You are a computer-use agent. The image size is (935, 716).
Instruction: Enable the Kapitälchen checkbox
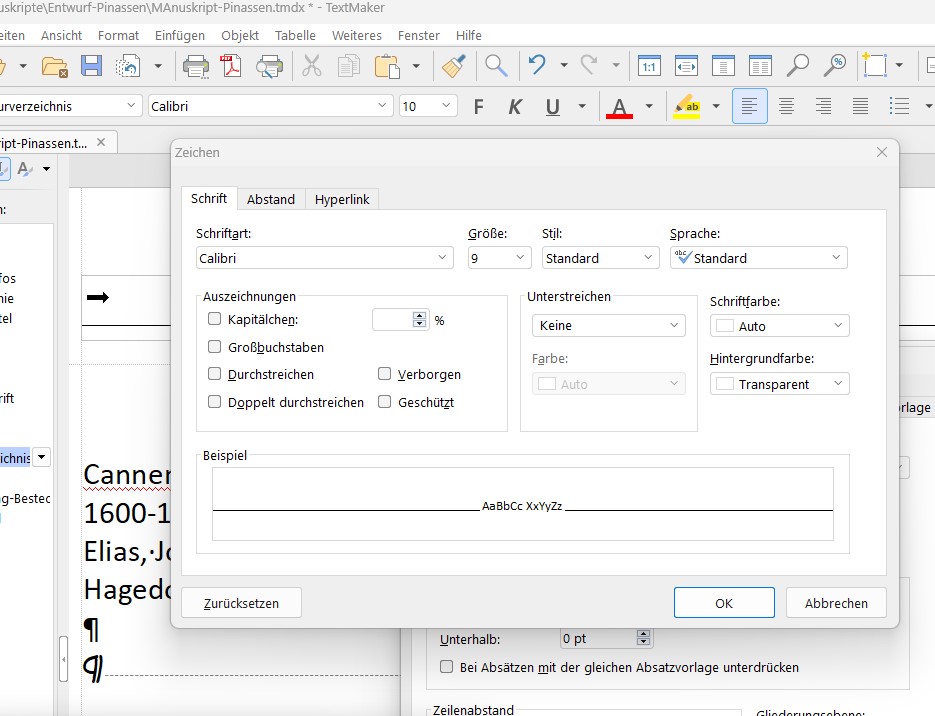click(x=214, y=320)
